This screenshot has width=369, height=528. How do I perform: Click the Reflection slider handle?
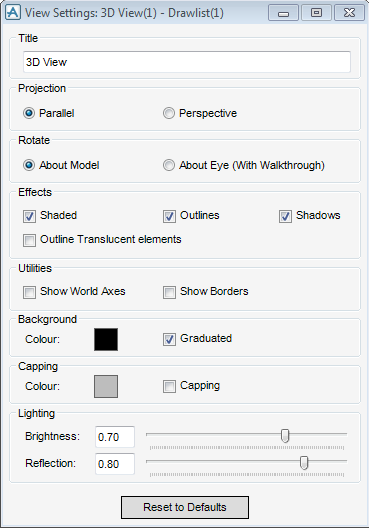[304, 463]
